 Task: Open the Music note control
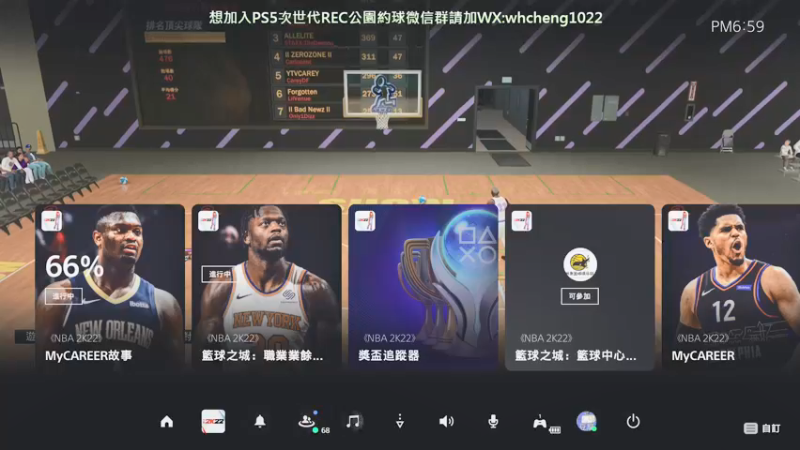[353, 421]
